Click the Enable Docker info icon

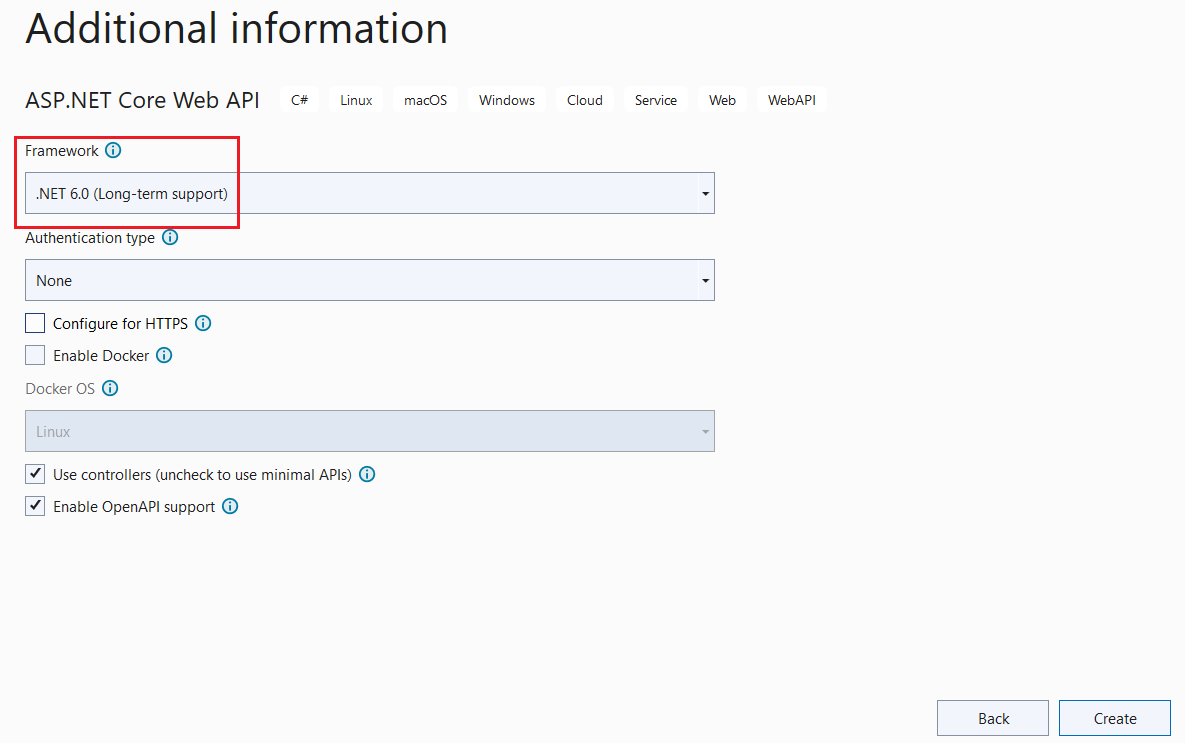[165, 355]
